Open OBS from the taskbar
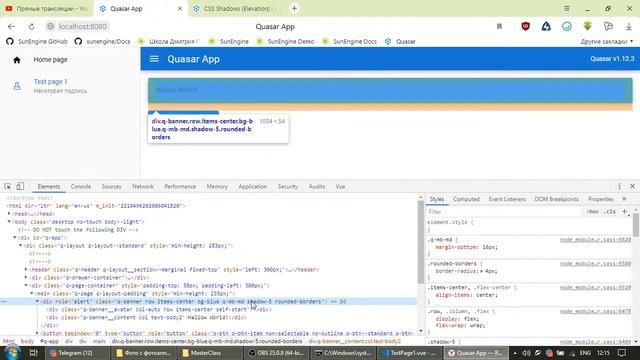Image resolution: width=640 pixels, height=360 pixels. [x=277, y=353]
